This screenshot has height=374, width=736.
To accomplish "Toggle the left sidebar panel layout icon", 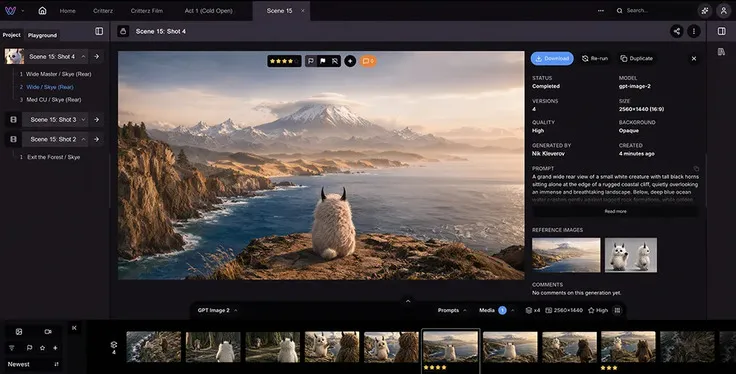I will [99, 31].
